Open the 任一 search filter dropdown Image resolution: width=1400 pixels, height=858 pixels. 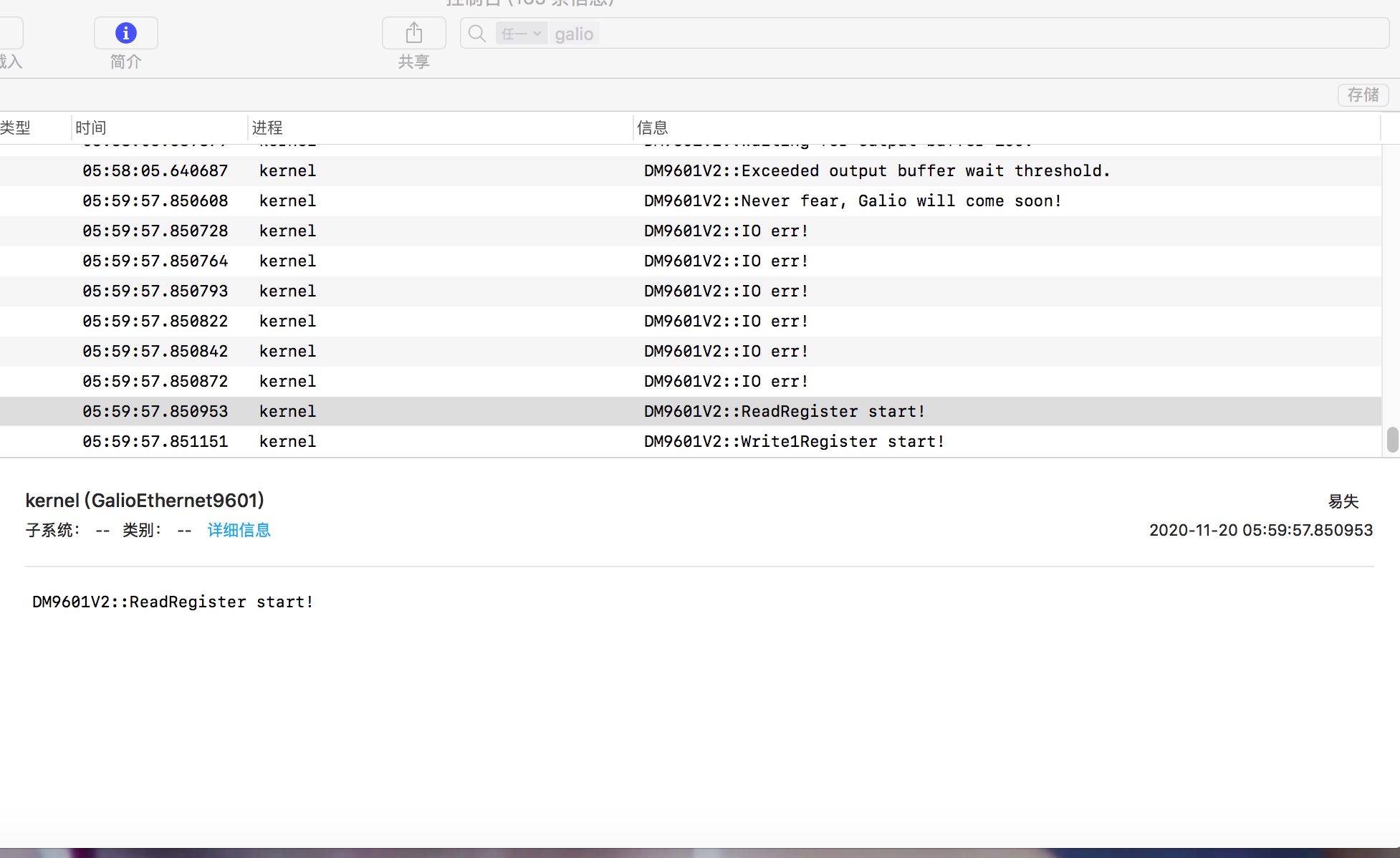point(522,34)
